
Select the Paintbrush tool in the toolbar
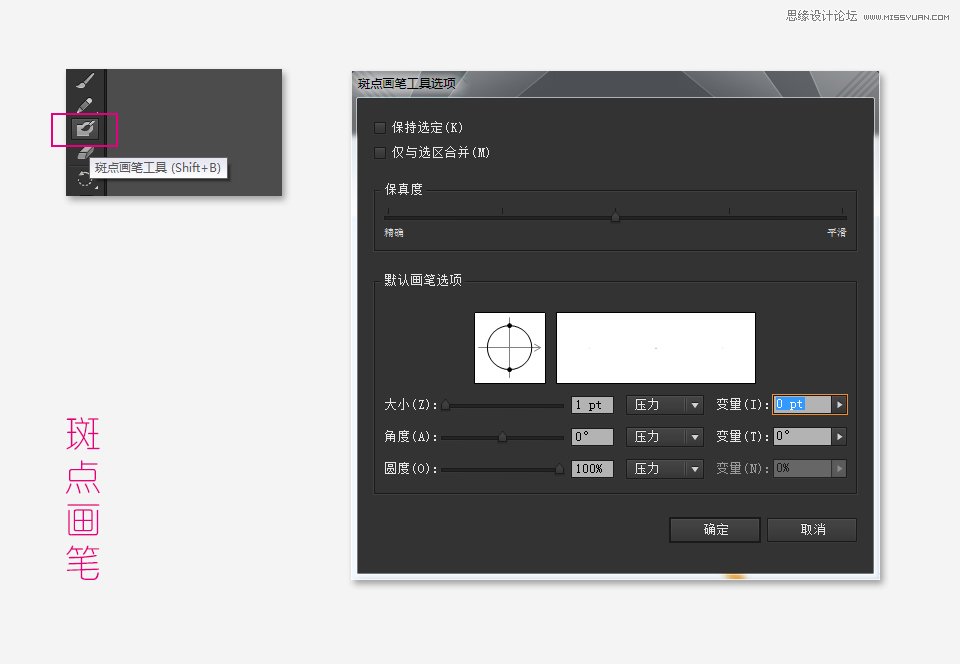84,82
